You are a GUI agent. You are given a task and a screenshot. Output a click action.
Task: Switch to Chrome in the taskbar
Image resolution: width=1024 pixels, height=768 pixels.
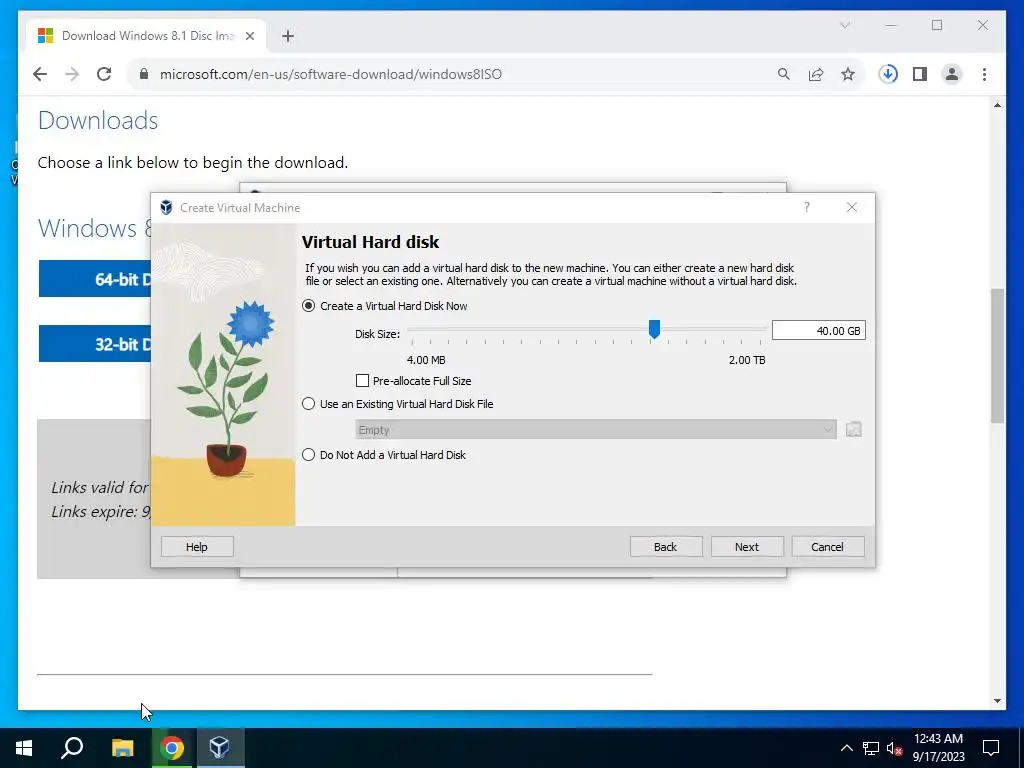(x=172, y=748)
